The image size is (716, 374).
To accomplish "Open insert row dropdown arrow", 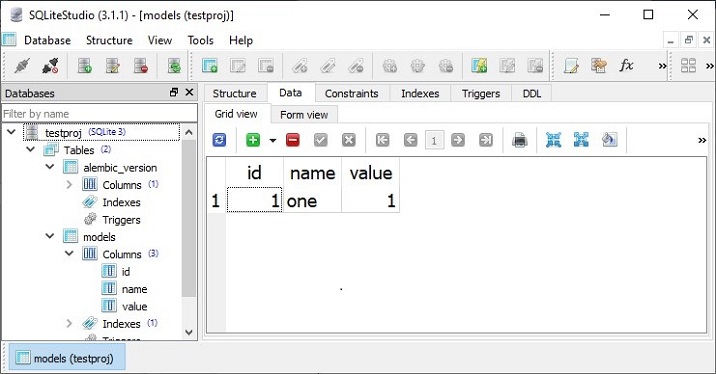I will point(273,140).
